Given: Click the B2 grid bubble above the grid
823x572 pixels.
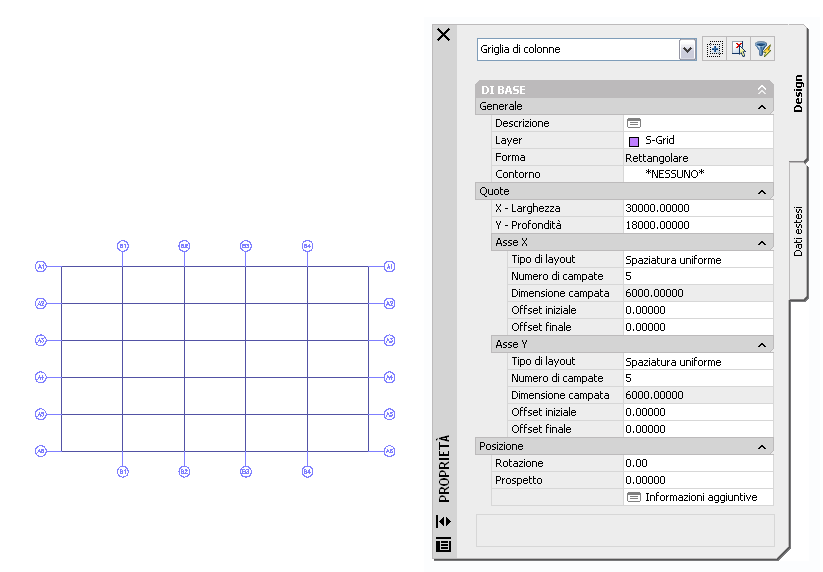Looking at the screenshot, I should coord(184,246).
